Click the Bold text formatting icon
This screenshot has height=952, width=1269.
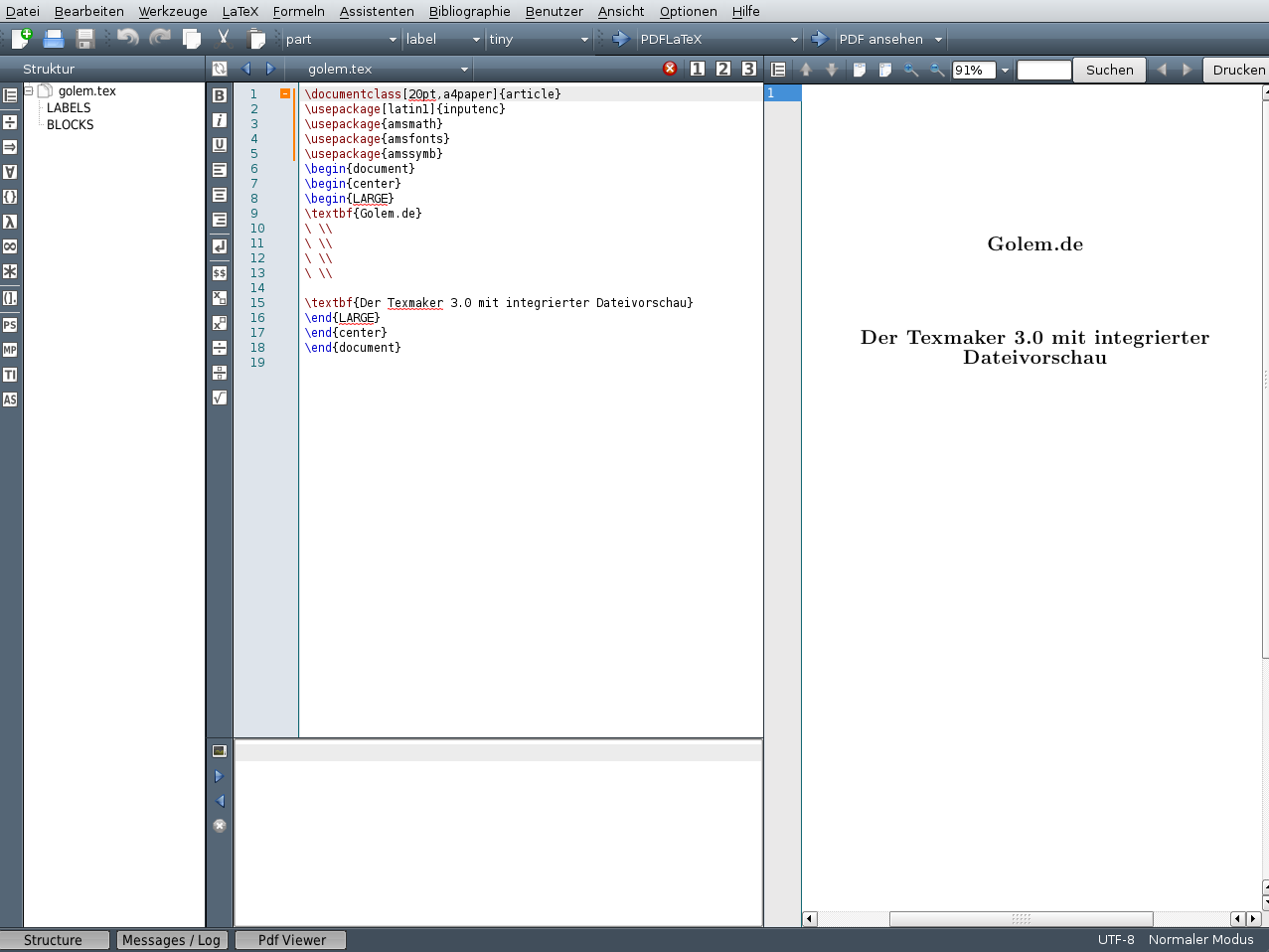[x=220, y=95]
